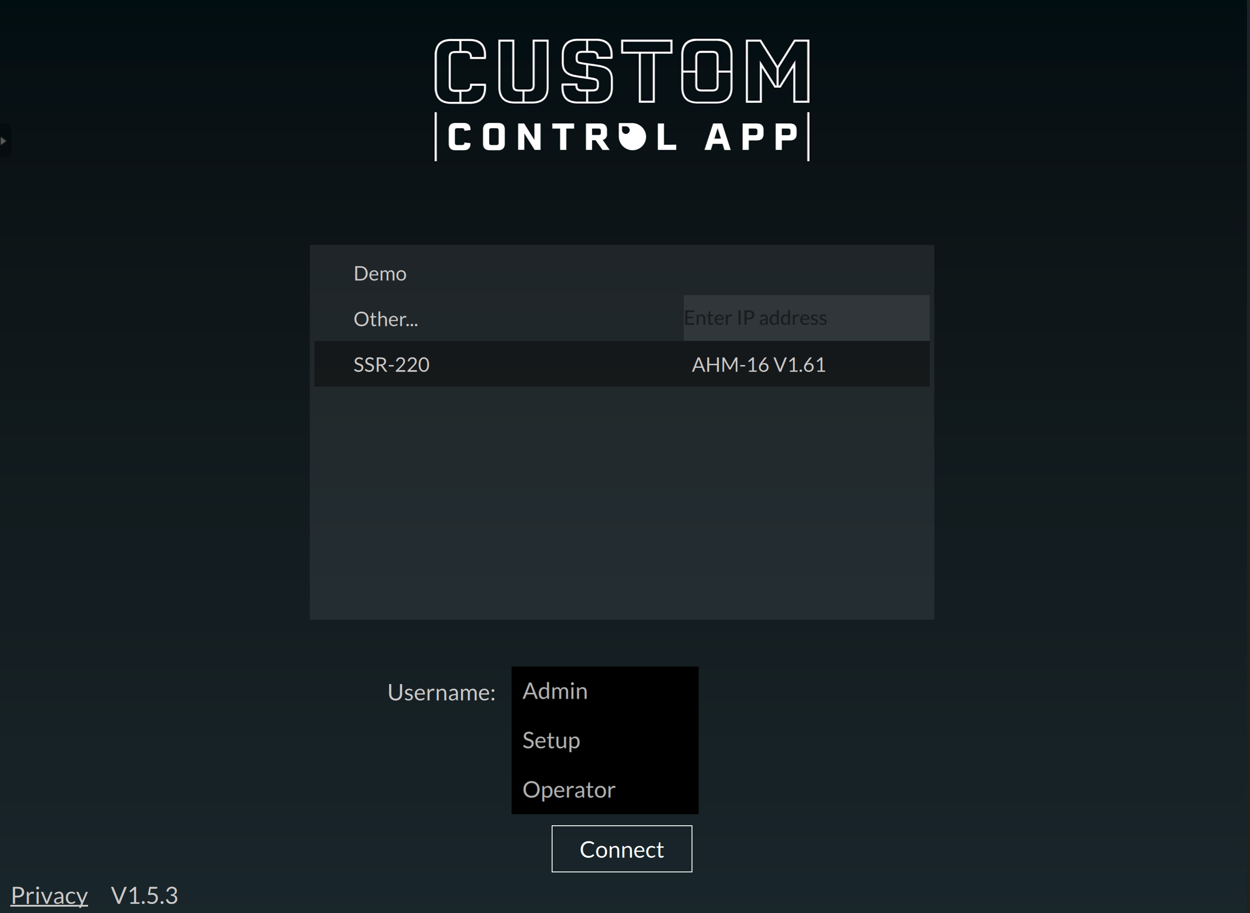The width and height of the screenshot is (1250, 913).
Task: Select the Demo entry in device list
Action: 380,273
